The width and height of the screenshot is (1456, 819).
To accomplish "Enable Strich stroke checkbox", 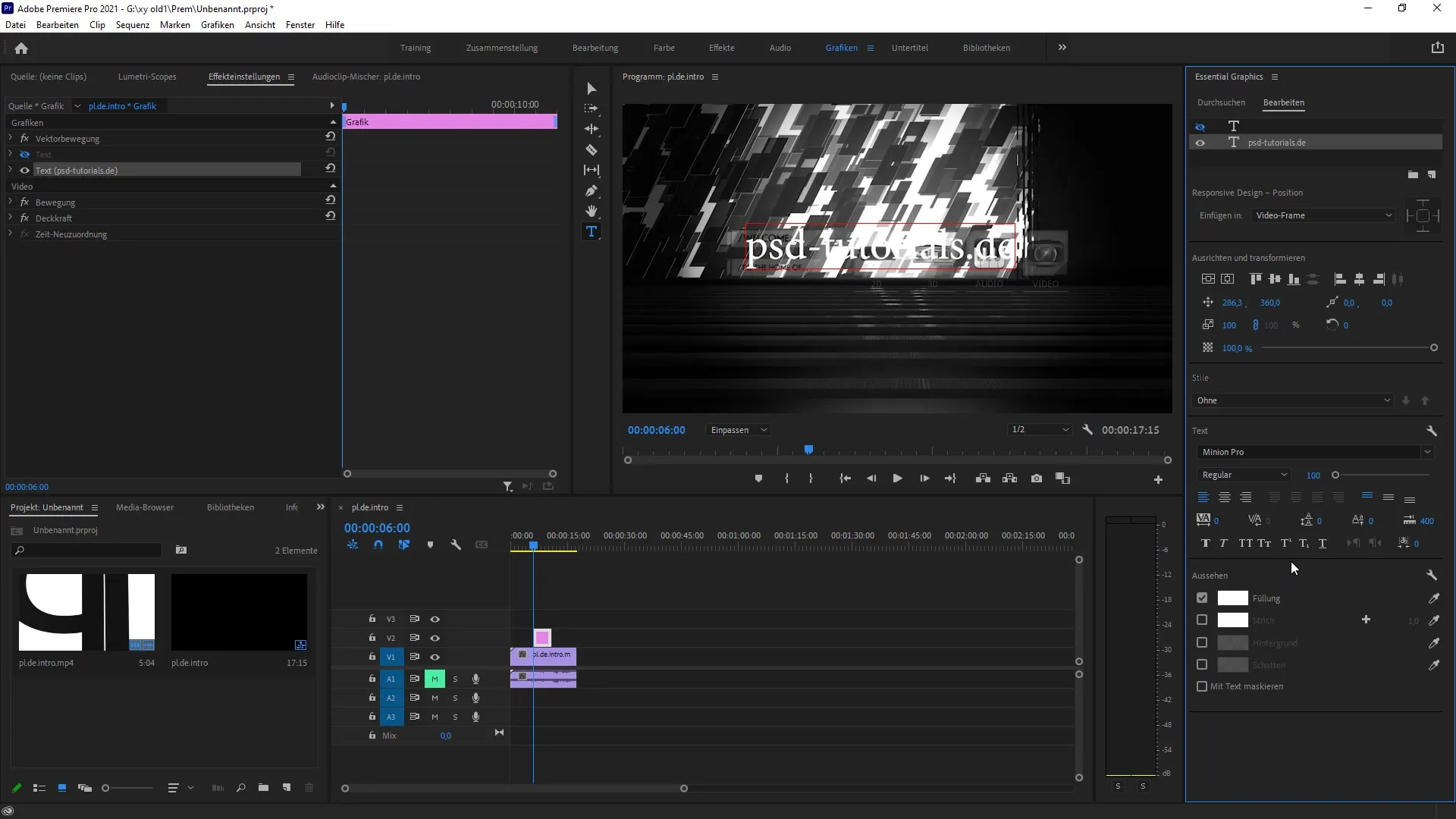I will coord(1202,620).
